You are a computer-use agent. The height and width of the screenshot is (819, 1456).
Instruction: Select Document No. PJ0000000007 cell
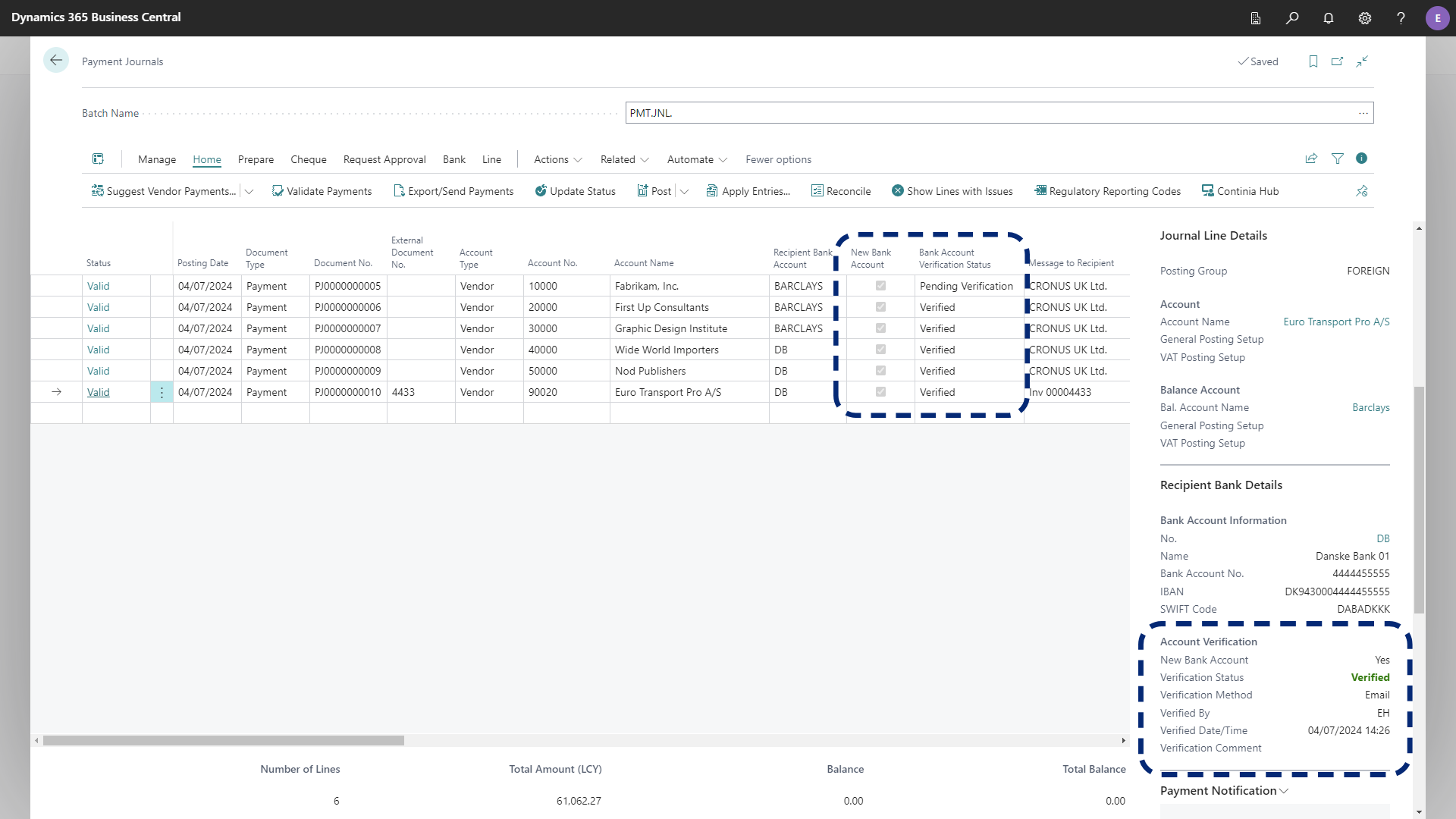(x=348, y=328)
